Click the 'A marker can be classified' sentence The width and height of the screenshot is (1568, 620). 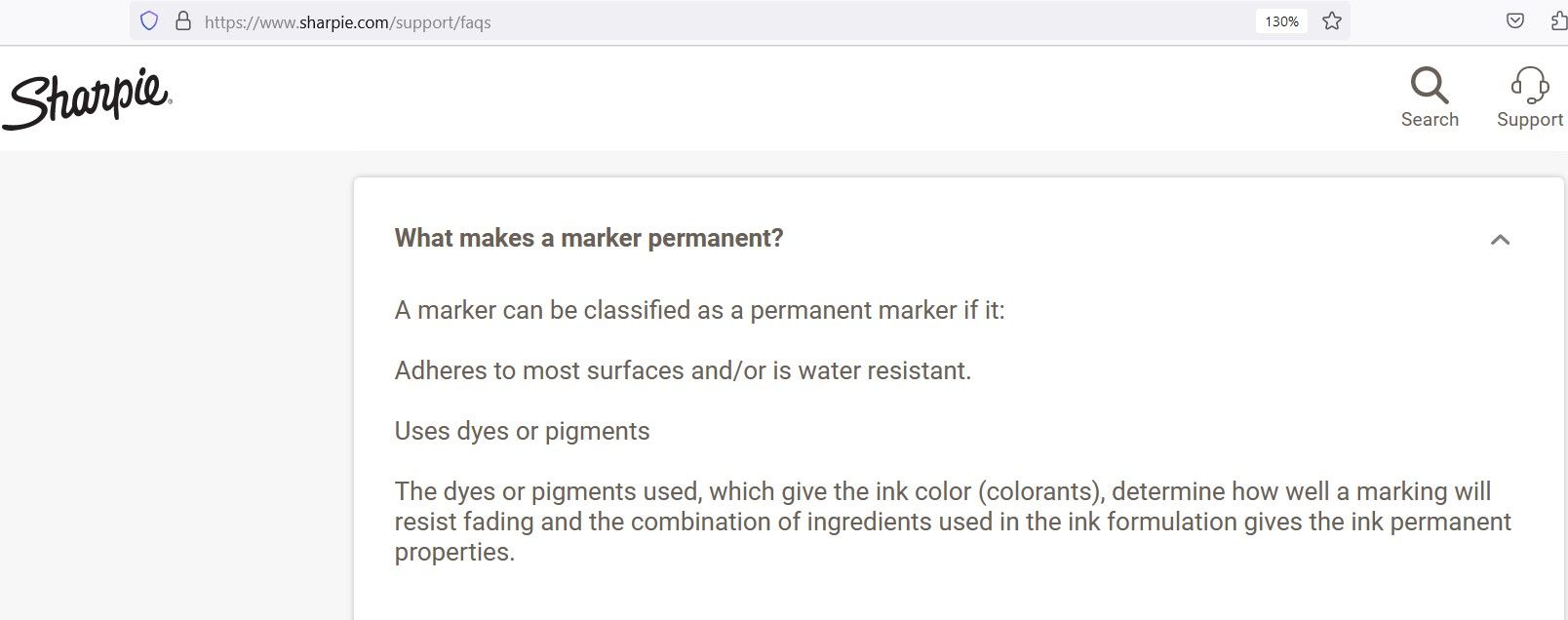click(x=699, y=311)
